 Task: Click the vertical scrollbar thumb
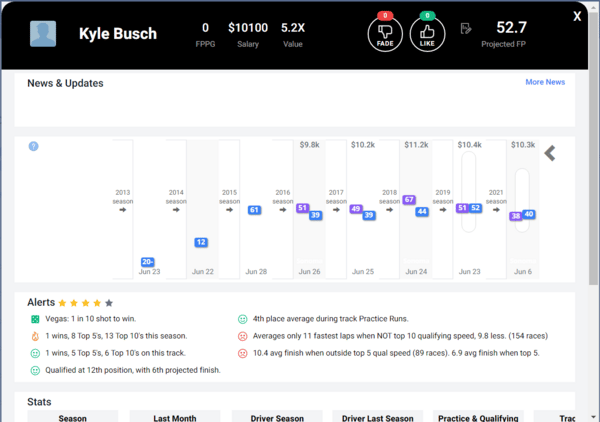[x=593, y=147]
